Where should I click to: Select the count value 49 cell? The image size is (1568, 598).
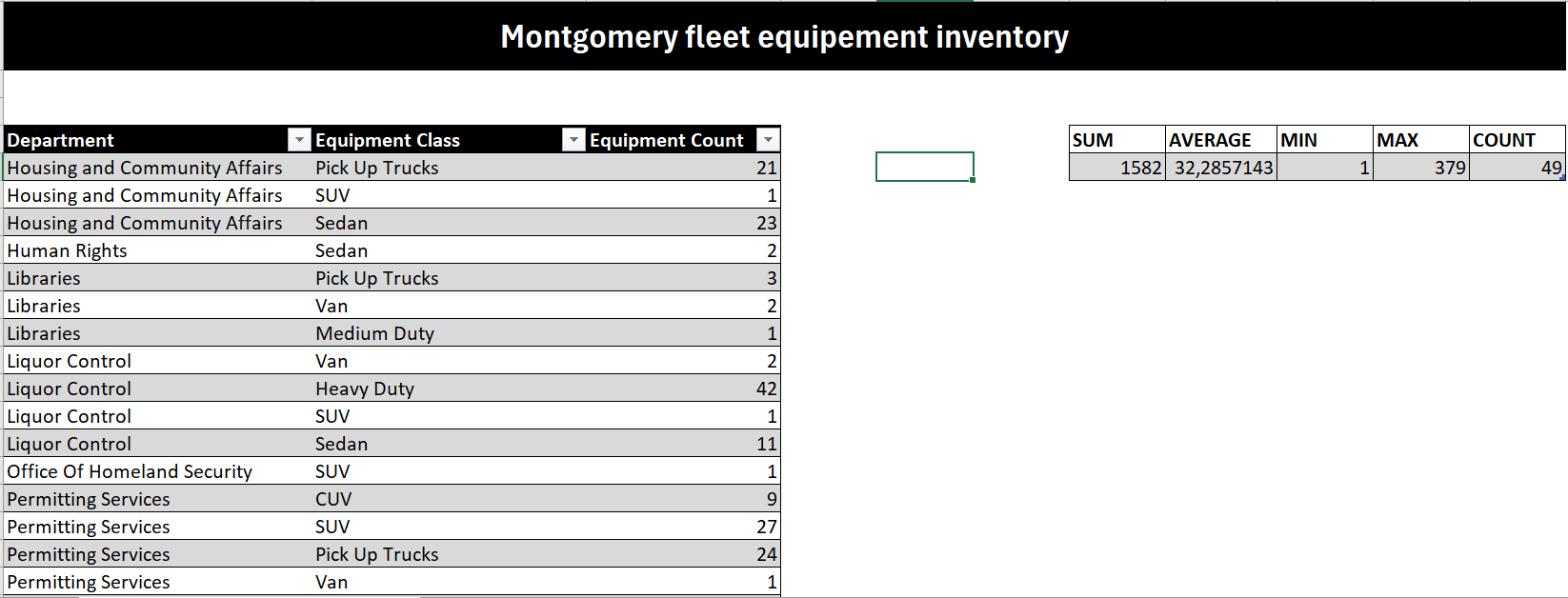tap(1518, 168)
